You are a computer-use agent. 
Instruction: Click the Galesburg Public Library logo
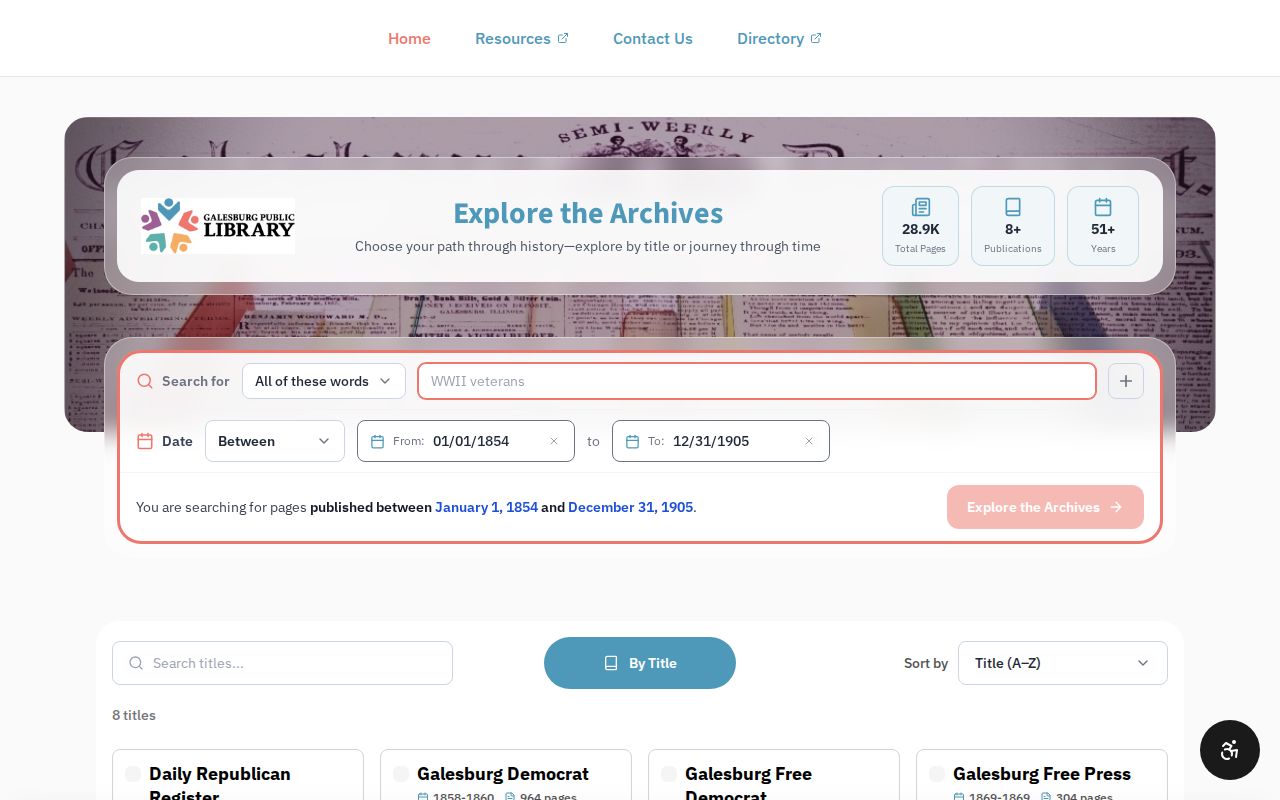pos(217,225)
